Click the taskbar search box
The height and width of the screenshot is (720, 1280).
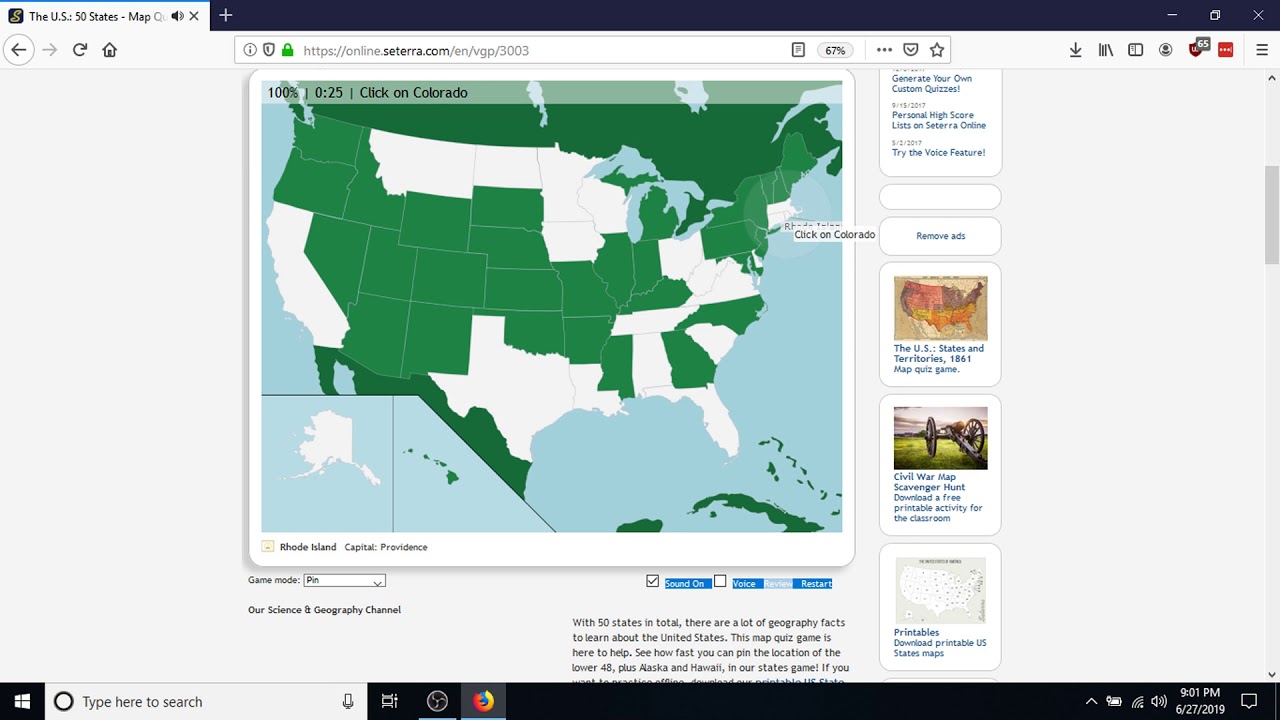[x=206, y=701]
